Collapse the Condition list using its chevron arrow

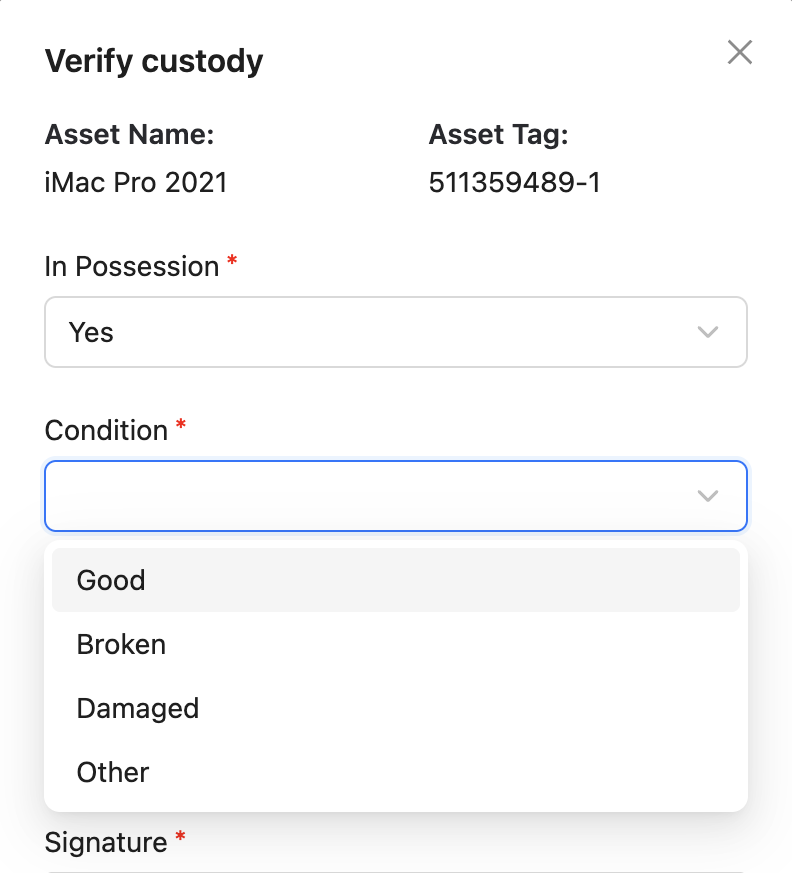pyautogui.click(x=707, y=496)
